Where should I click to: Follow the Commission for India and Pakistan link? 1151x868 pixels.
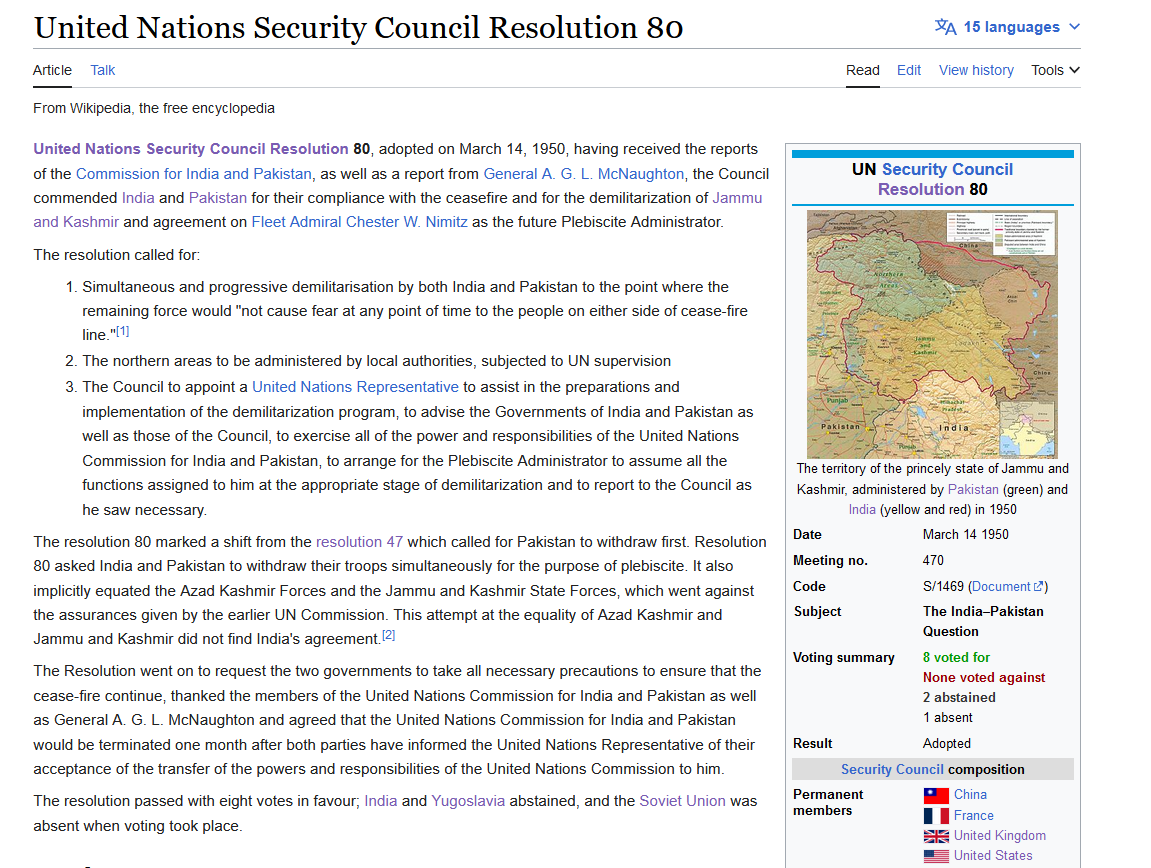194,174
